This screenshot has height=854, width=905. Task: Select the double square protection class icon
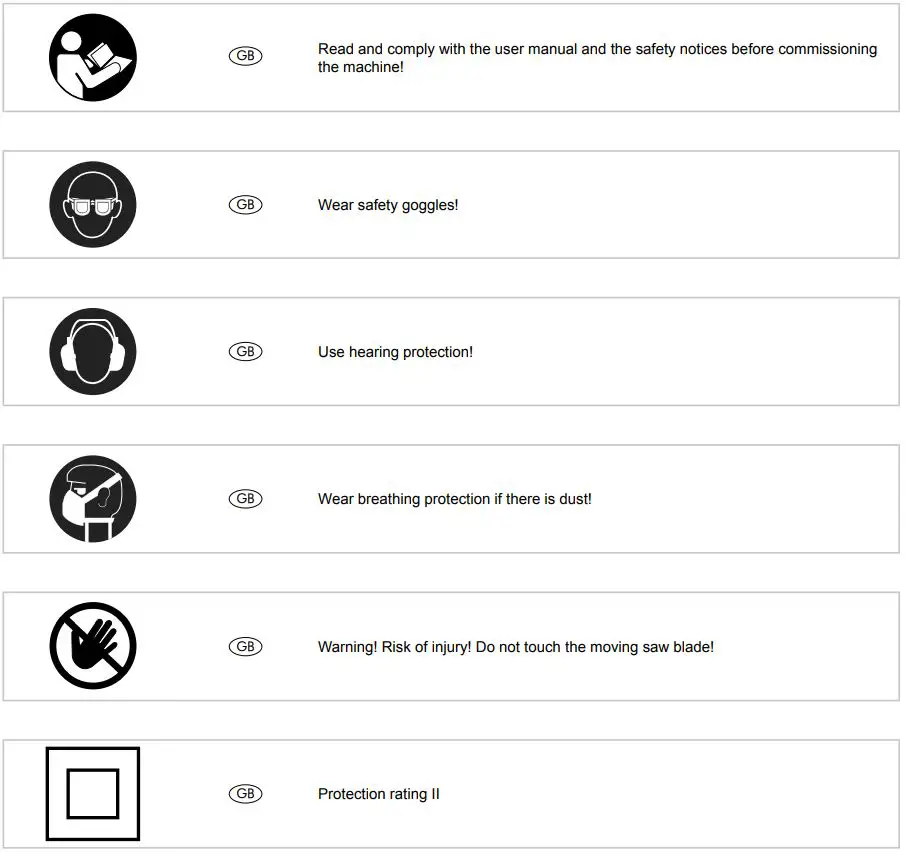click(x=93, y=794)
